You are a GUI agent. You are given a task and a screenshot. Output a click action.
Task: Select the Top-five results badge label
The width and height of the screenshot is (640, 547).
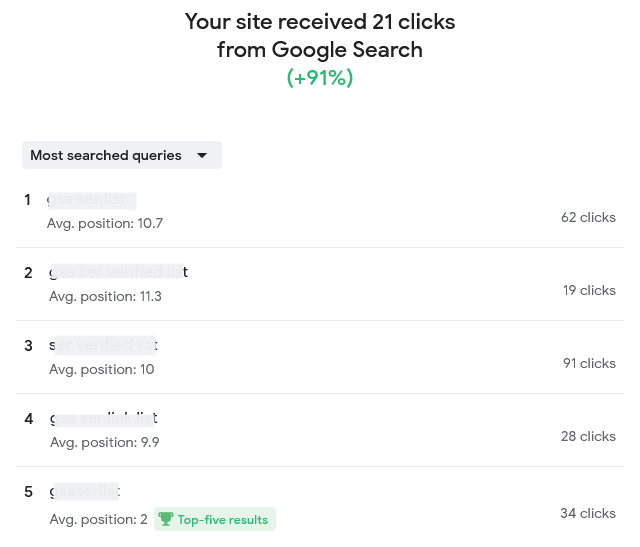coord(223,519)
